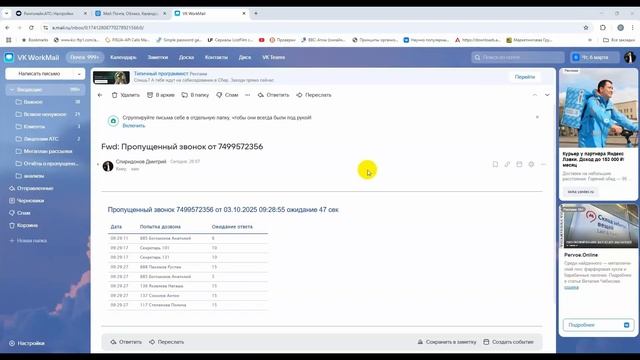Open a new browser tab with plus
This screenshot has height=360, width=640.
256,13
